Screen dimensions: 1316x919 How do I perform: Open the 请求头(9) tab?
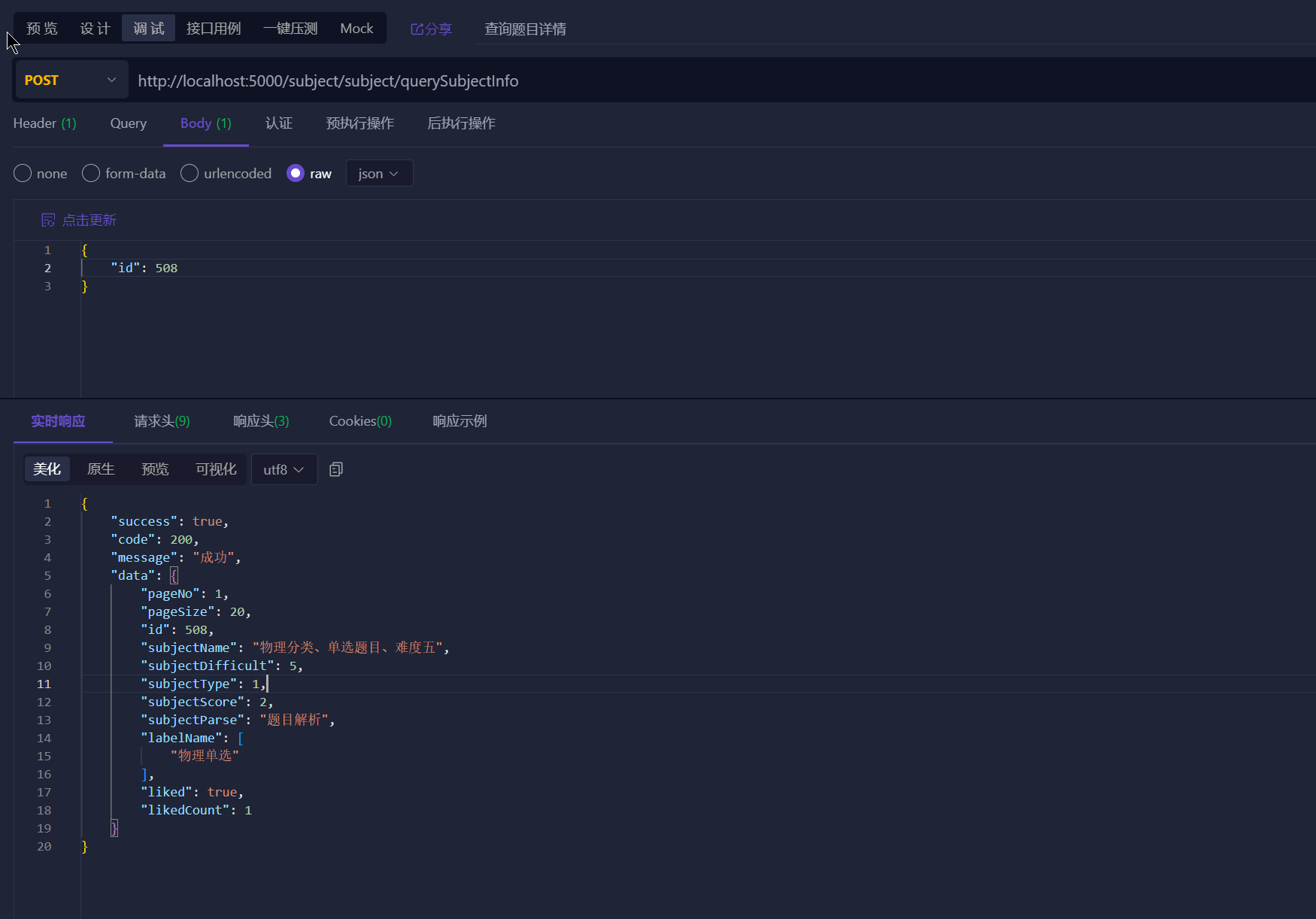pos(162,421)
